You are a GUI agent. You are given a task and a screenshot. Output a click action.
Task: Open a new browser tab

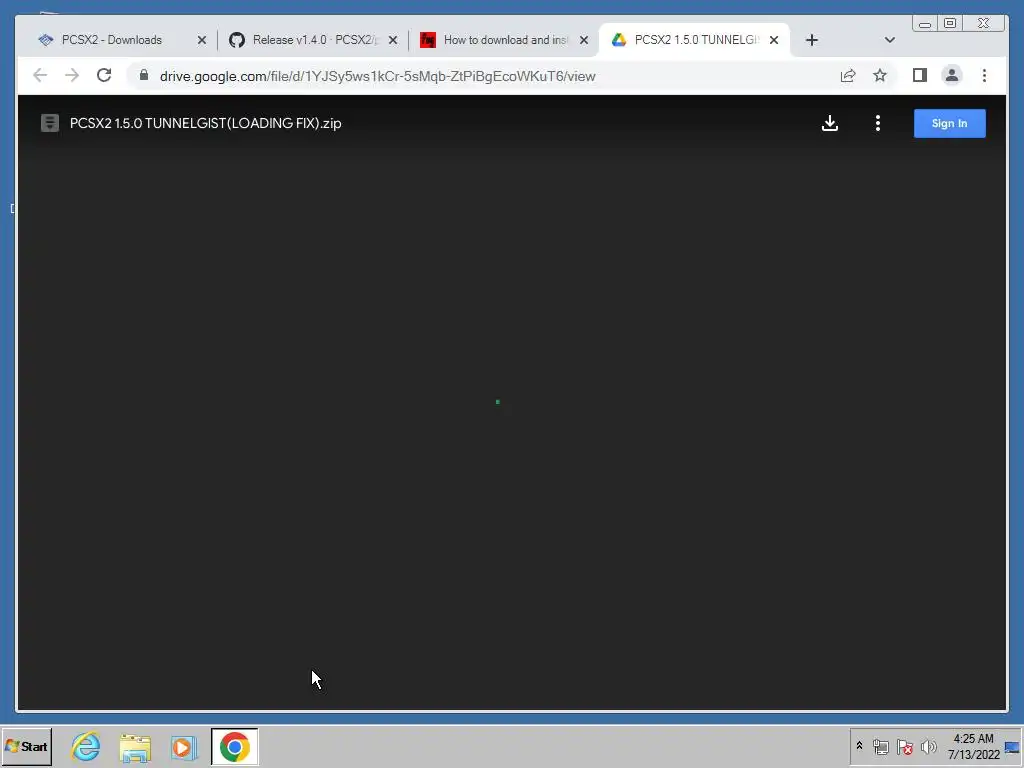click(x=812, y=40)
